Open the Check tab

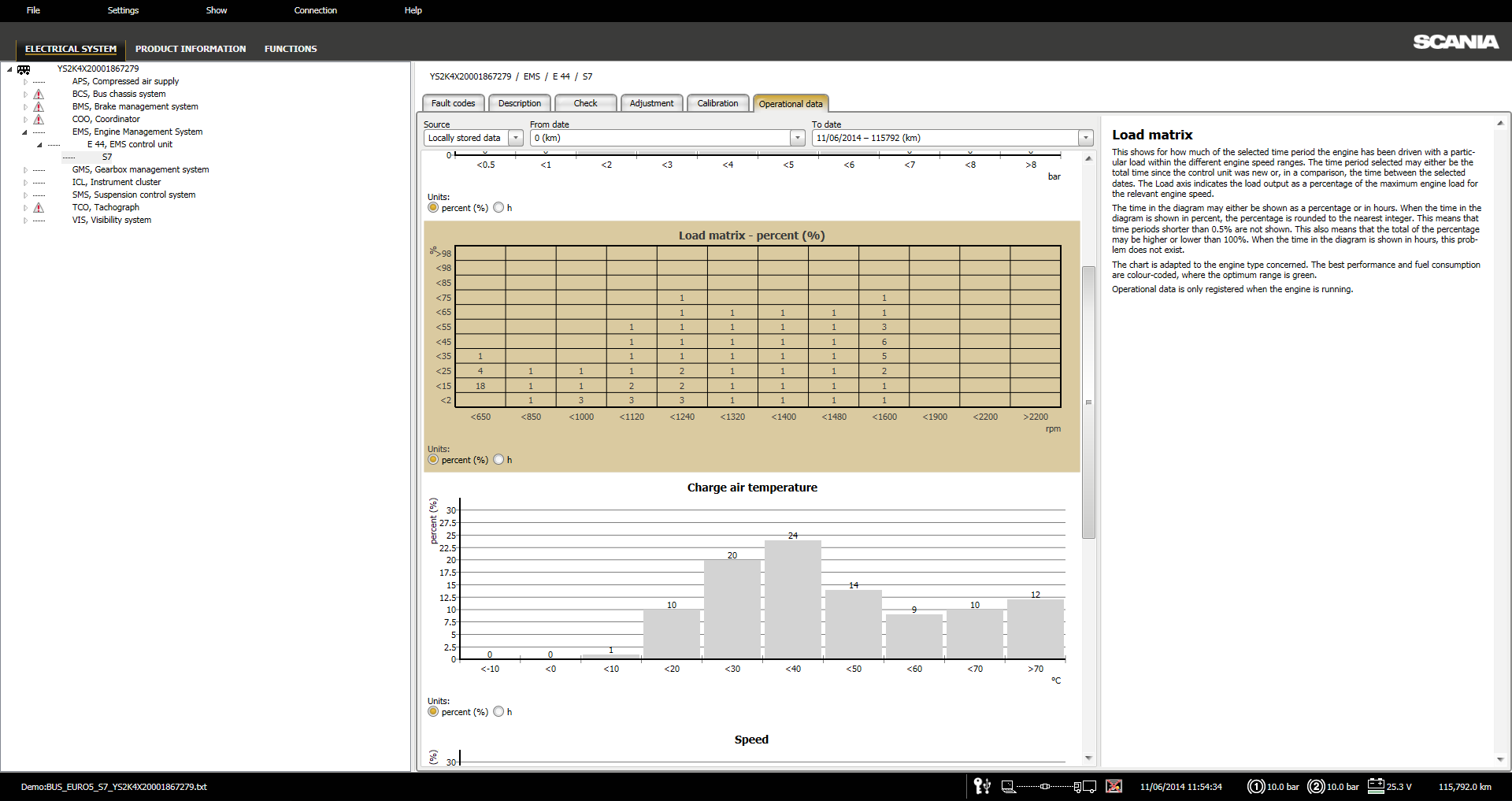coord(586,103)
